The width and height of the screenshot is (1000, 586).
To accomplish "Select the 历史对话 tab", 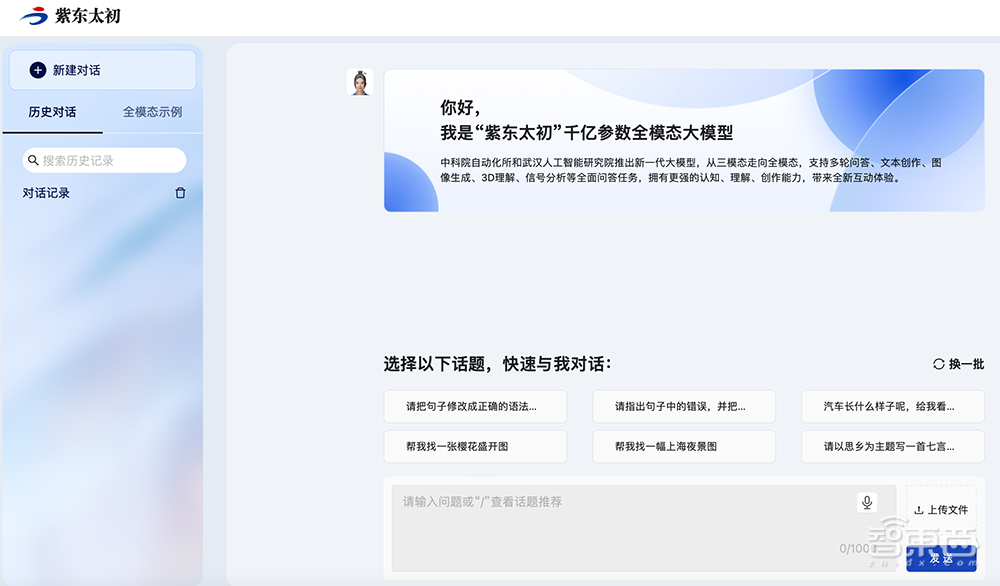I will coord(51,112).
